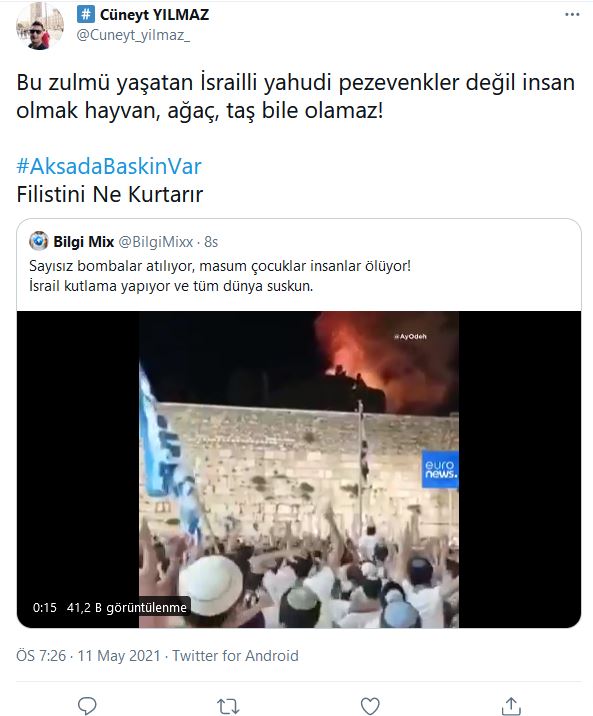Open the Bilgi Mix account name
Image resolution: width=593 pixels, height=716 pixels.
coord(84,242)
